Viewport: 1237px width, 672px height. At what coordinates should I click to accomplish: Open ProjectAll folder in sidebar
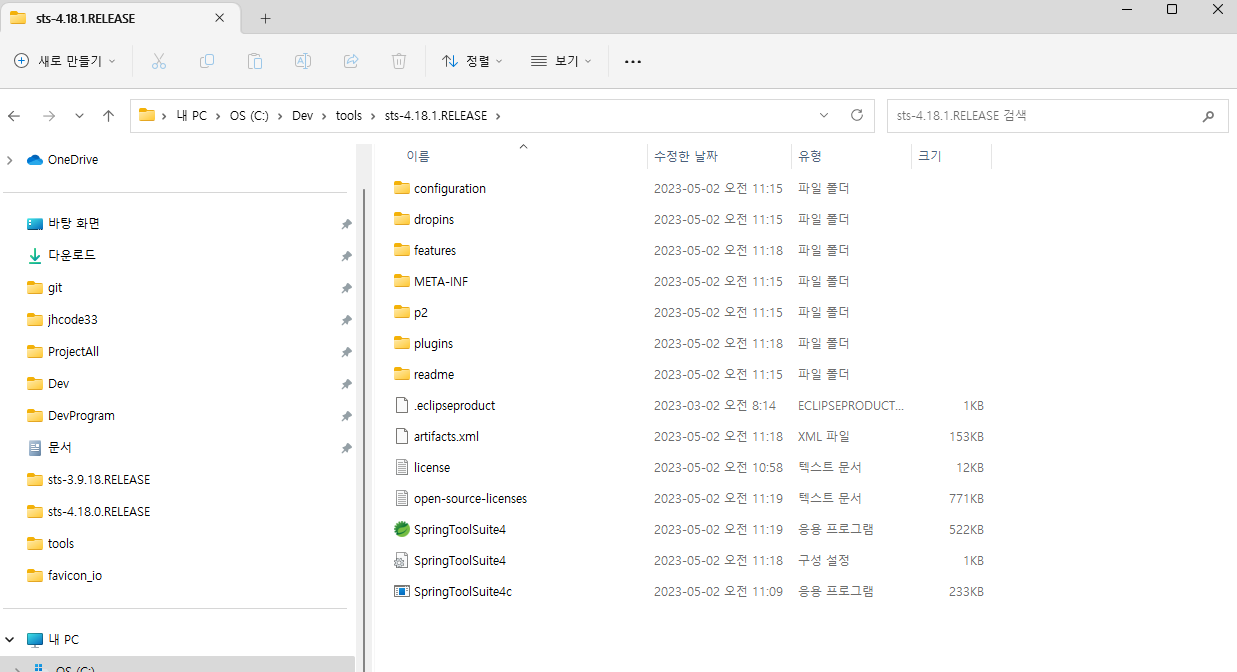63,351
